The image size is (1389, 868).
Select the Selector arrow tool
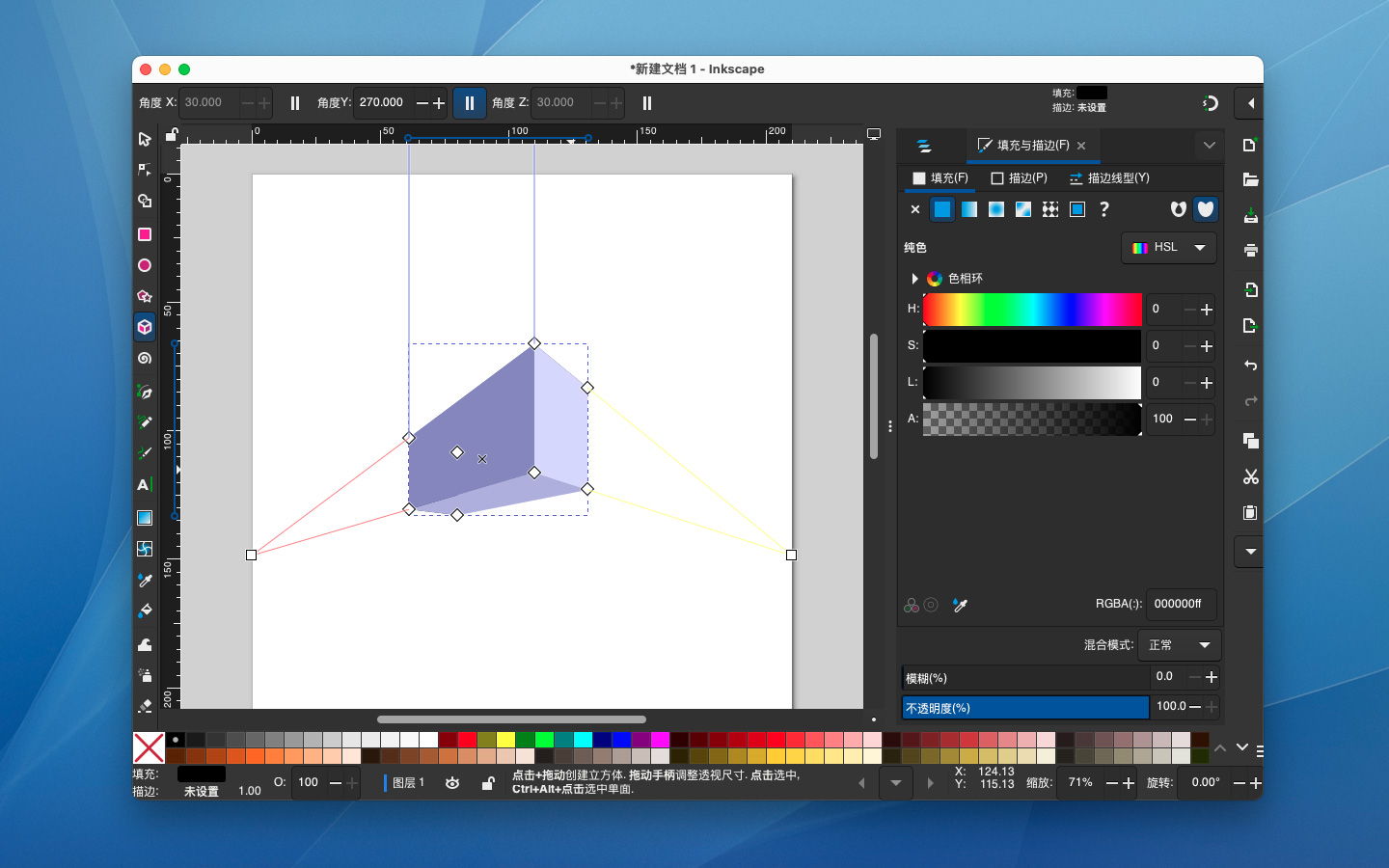[x=145, y=139]
